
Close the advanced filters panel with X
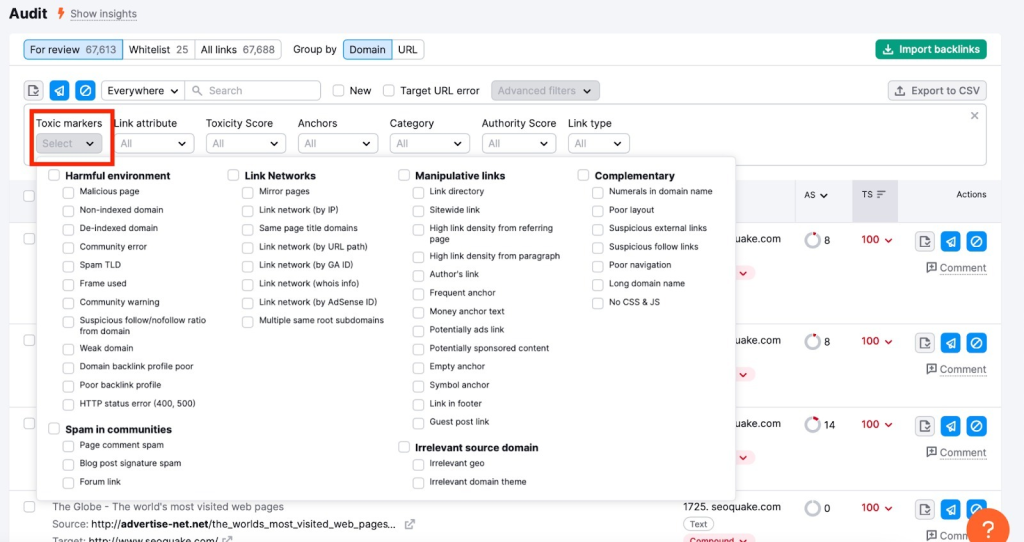974,116
